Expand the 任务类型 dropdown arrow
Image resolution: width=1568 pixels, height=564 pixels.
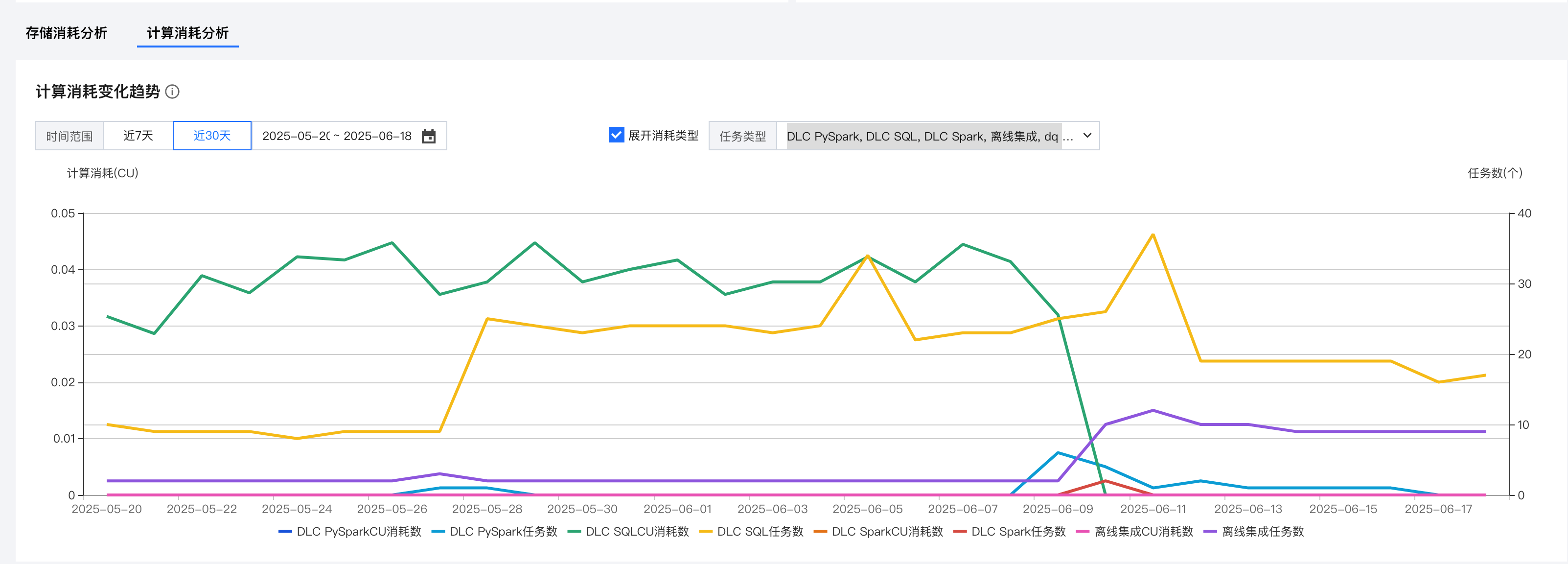(1087, 136)
